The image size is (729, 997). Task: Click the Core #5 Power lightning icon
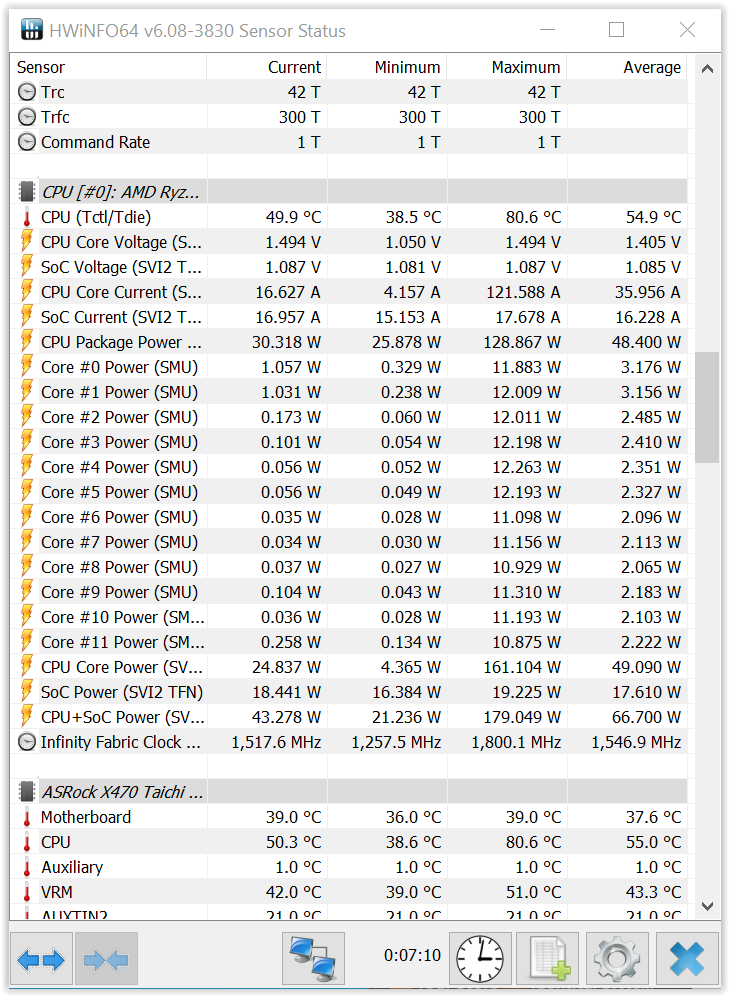coord(27,492)
